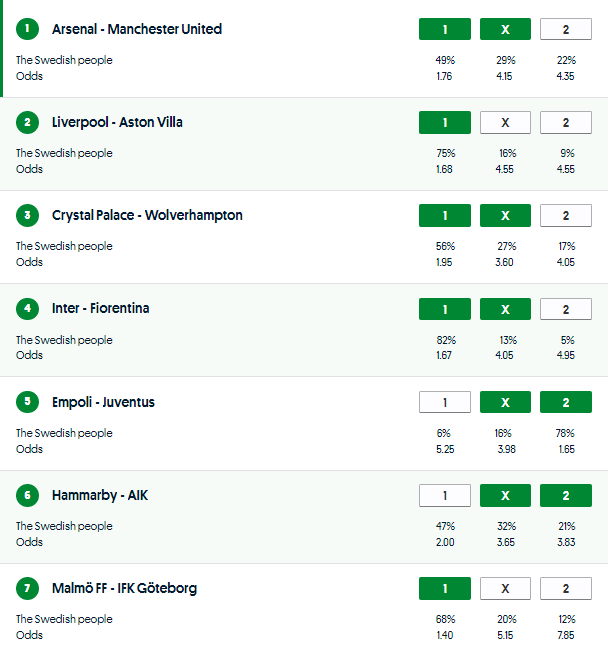The width and height of the screenshot is (608, 655).
Task: Deselect X for Crystal Palace - Wolverhampton
Action: tap(505, 215)
